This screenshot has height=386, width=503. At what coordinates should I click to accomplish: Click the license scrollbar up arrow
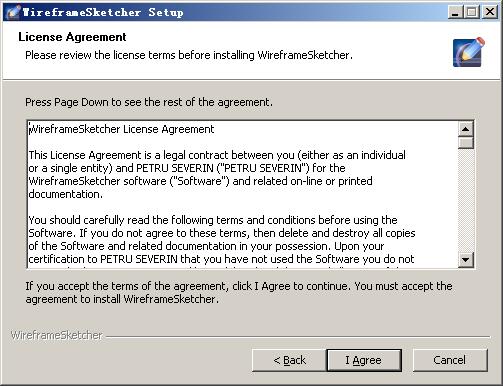466,129
